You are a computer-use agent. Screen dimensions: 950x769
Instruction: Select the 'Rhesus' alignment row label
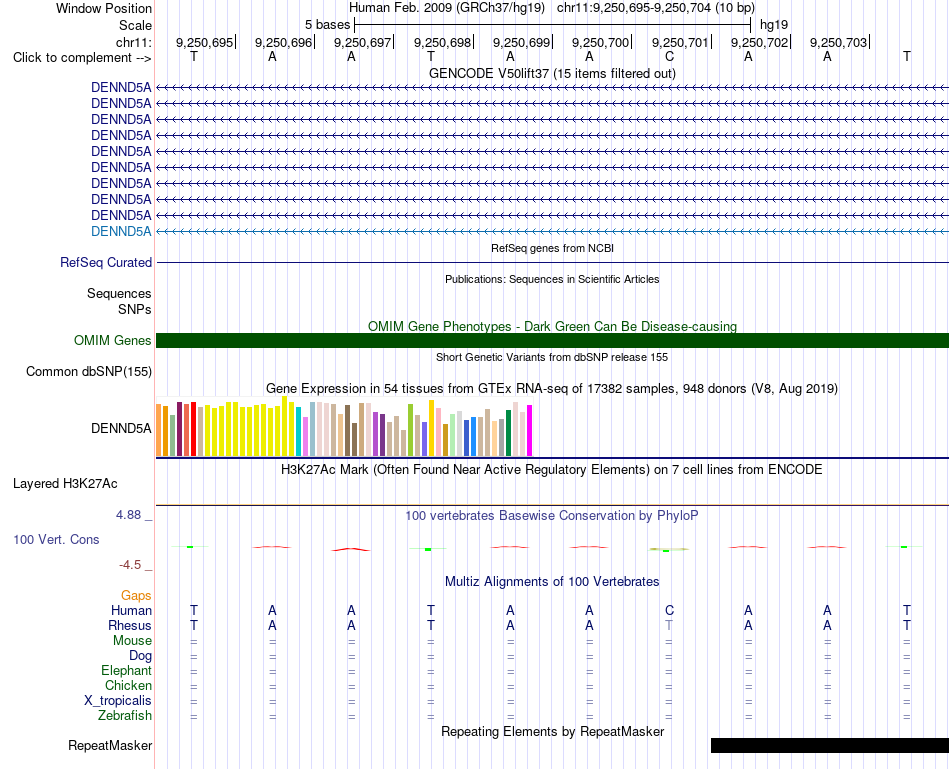[130, 625]
